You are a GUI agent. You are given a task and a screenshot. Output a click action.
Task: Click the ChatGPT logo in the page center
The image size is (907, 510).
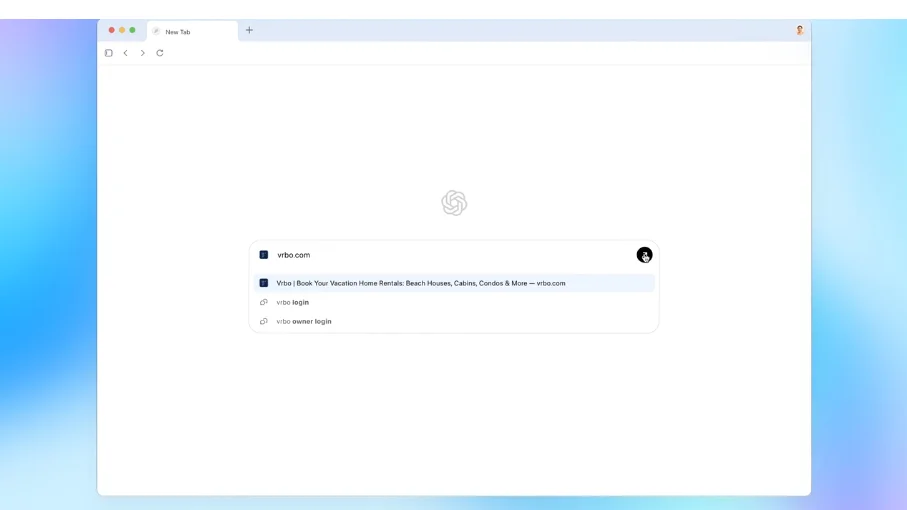pos(454,203)
